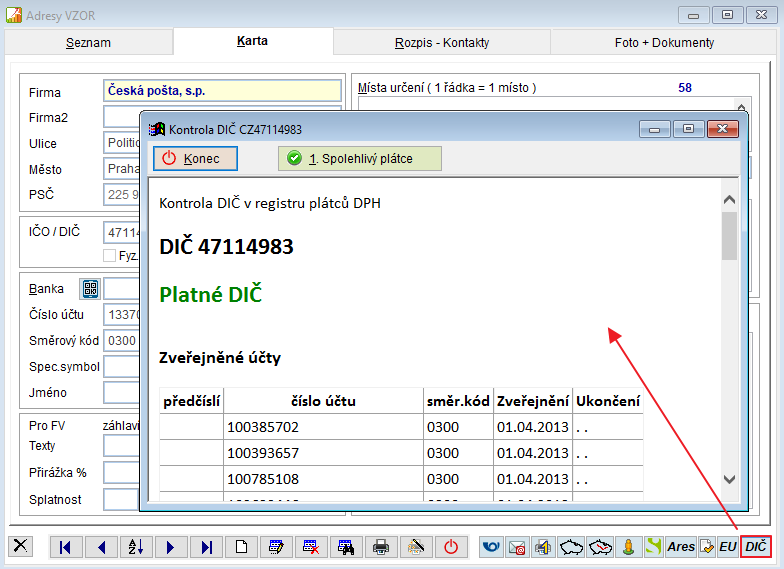Image resolution: width=784 pixels, height=569 pixels.
Task: Go to the first record
Action: click(x=66, y=547)
